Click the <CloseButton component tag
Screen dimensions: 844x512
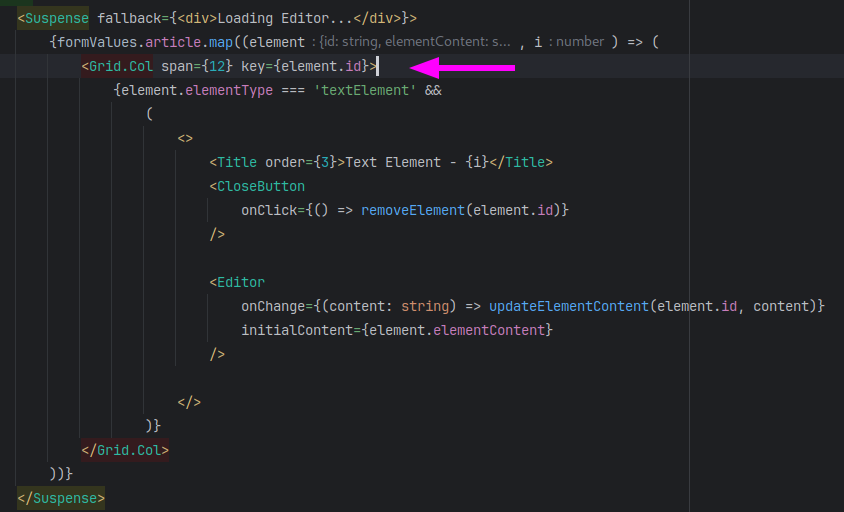click(x=257, y=186)
